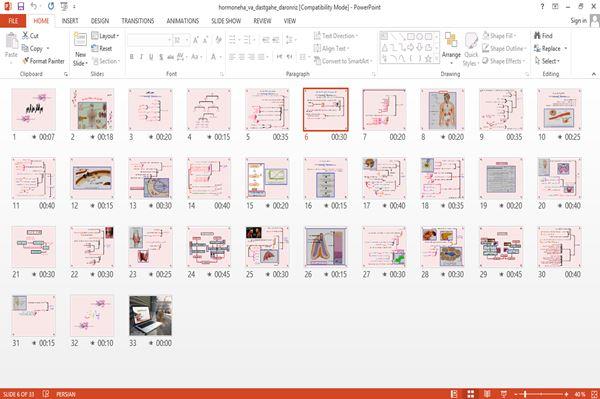
Task: Click the Copy command icon
Action: click(x=25, y=48)
